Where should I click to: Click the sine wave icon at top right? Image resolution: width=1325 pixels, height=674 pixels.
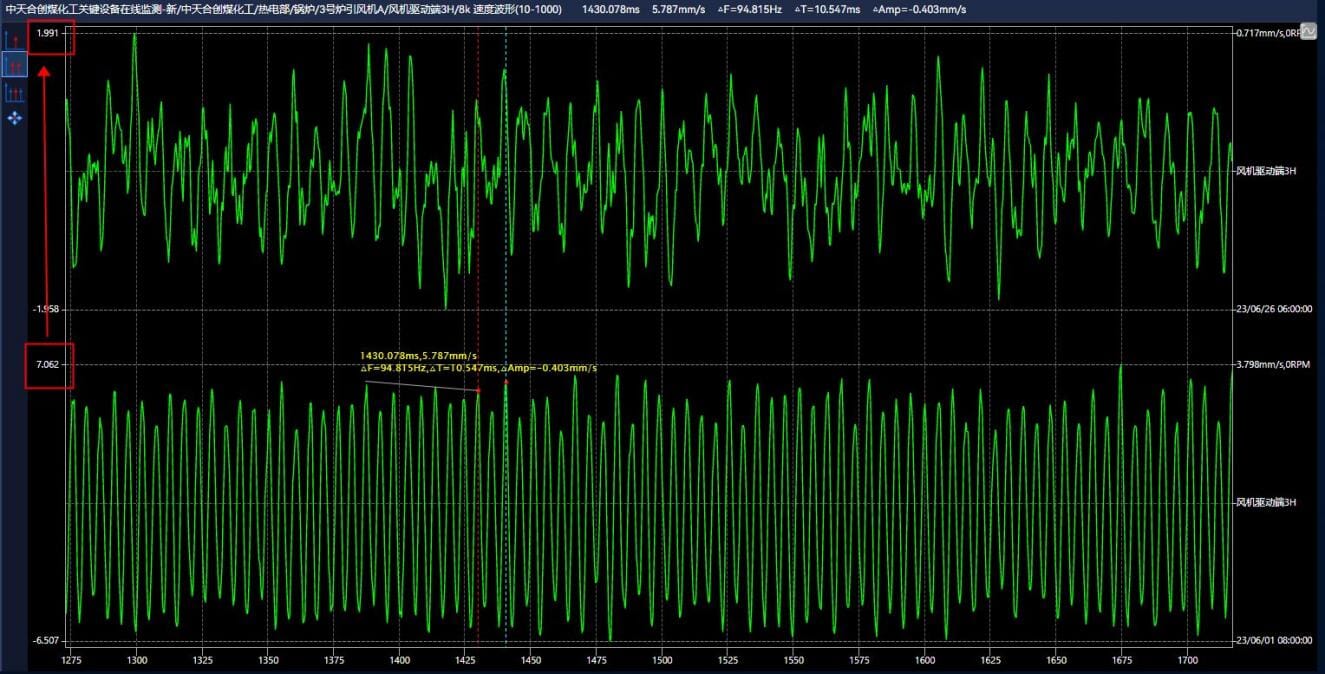1308,32
